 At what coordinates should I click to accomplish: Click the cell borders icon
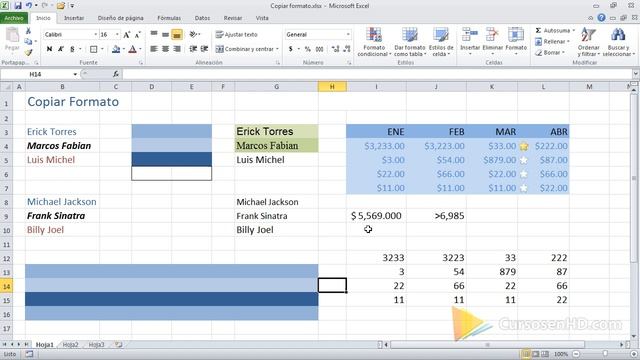coord(93,49)
